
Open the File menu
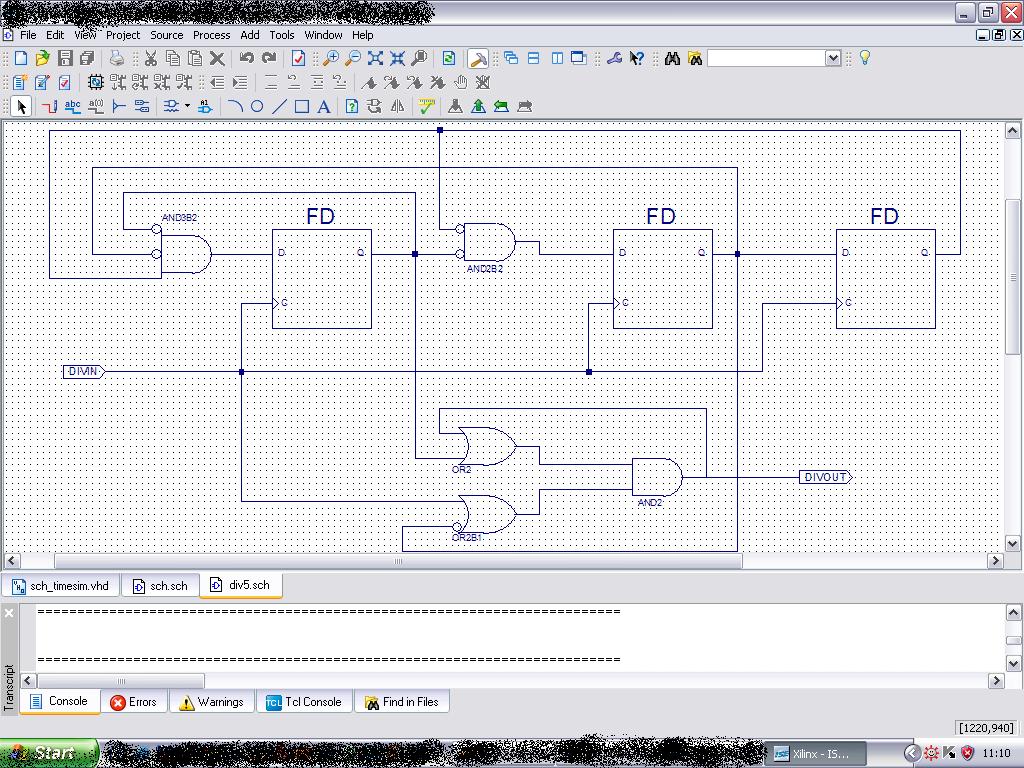click(x=28, y=35)
